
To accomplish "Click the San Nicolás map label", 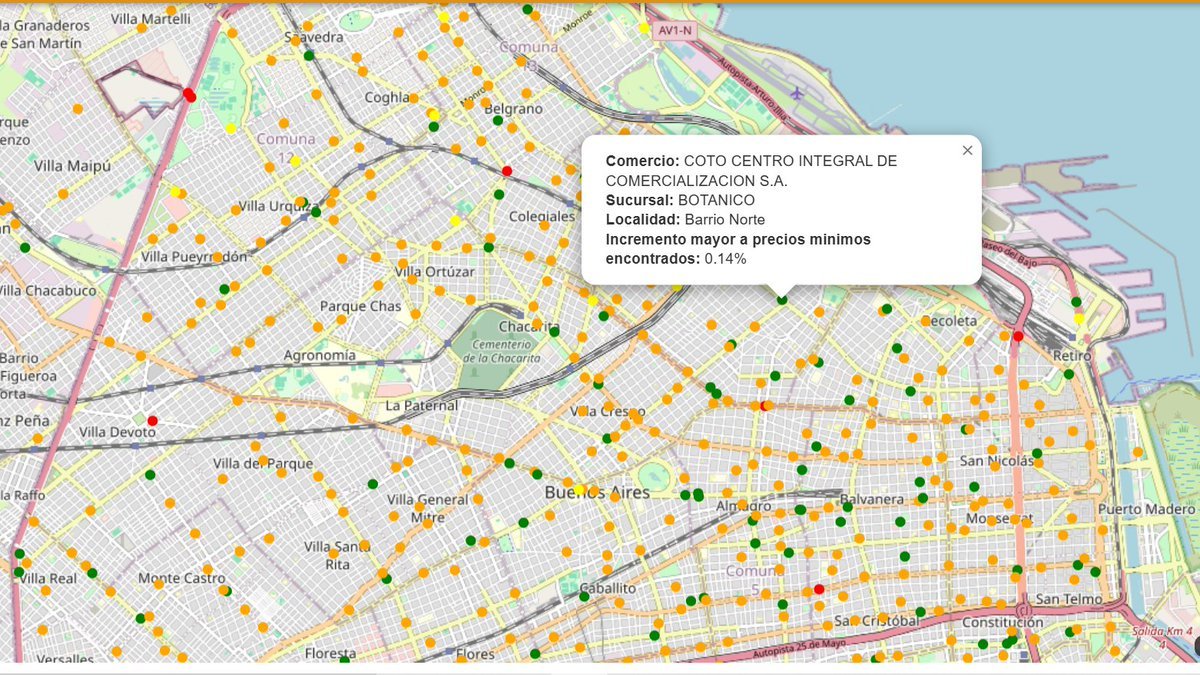I will [x=997, y=461].
